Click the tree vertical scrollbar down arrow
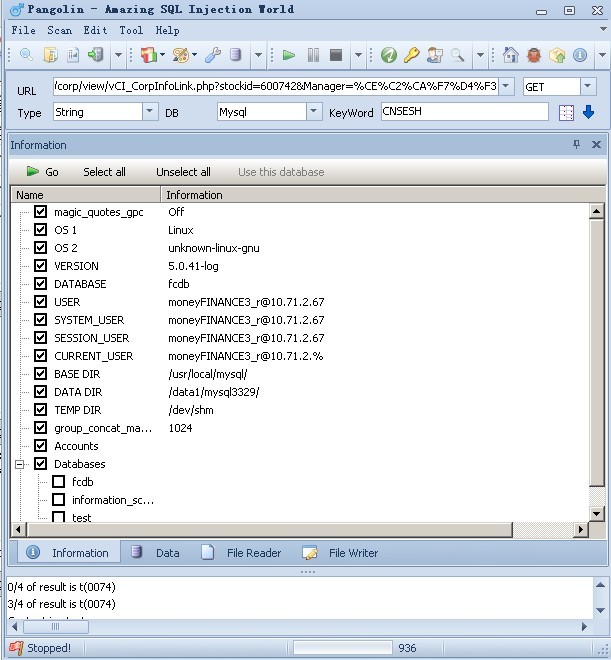This screenshot has width=611, height=660. (596, 514)
